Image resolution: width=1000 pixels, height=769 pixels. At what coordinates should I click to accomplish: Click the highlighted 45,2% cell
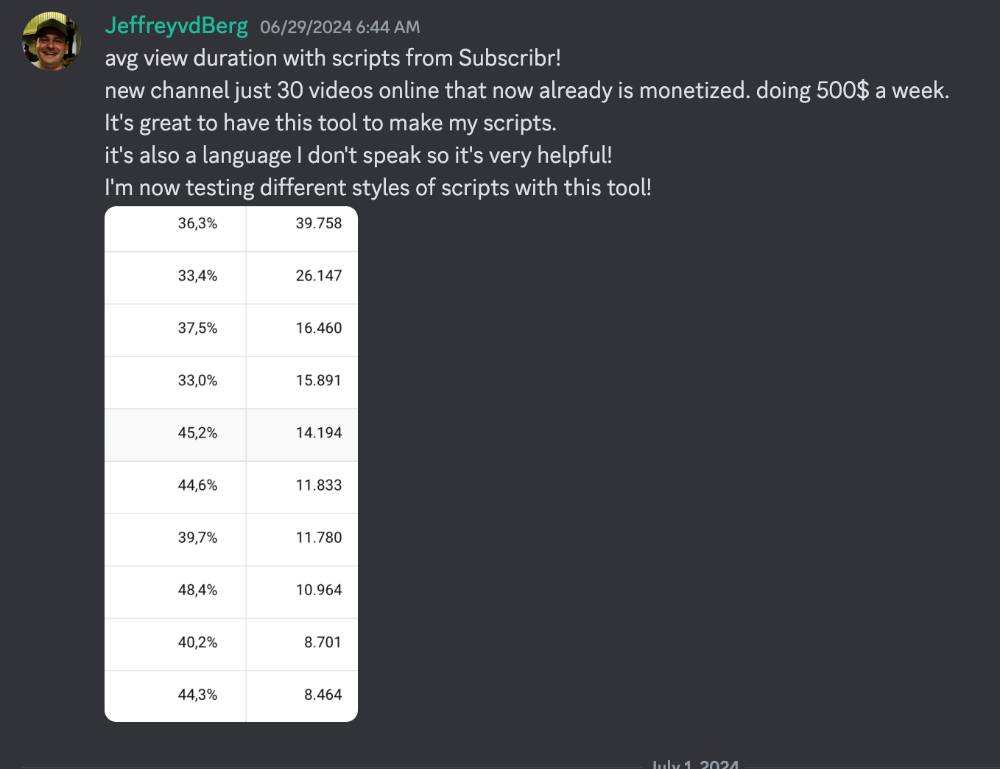click(198, 433)
